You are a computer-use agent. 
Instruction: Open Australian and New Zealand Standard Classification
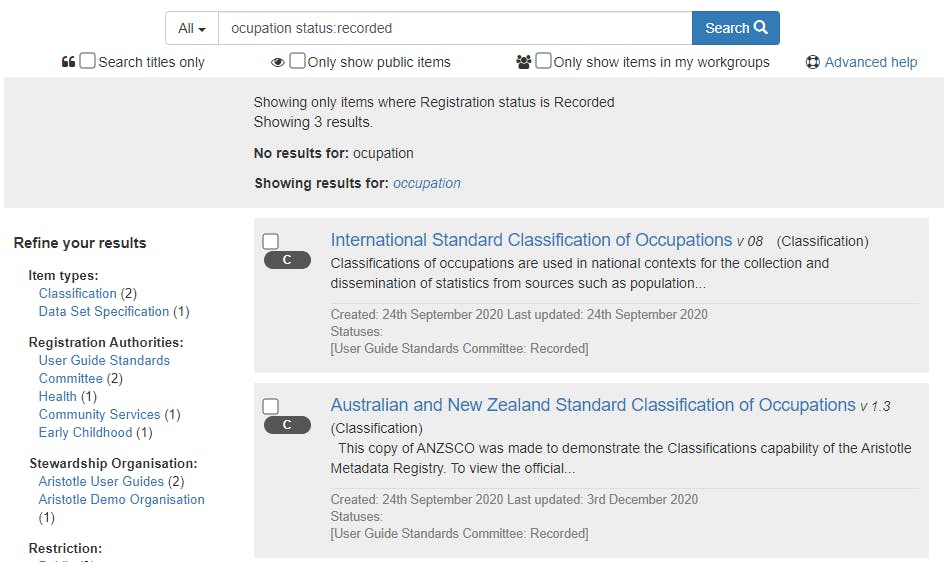point(593,405)
